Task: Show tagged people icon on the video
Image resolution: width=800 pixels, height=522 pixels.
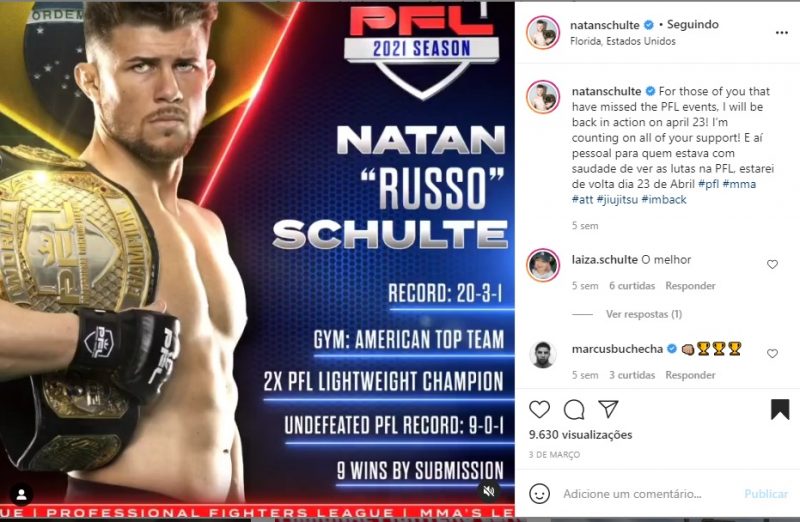Action: point(22,493)
